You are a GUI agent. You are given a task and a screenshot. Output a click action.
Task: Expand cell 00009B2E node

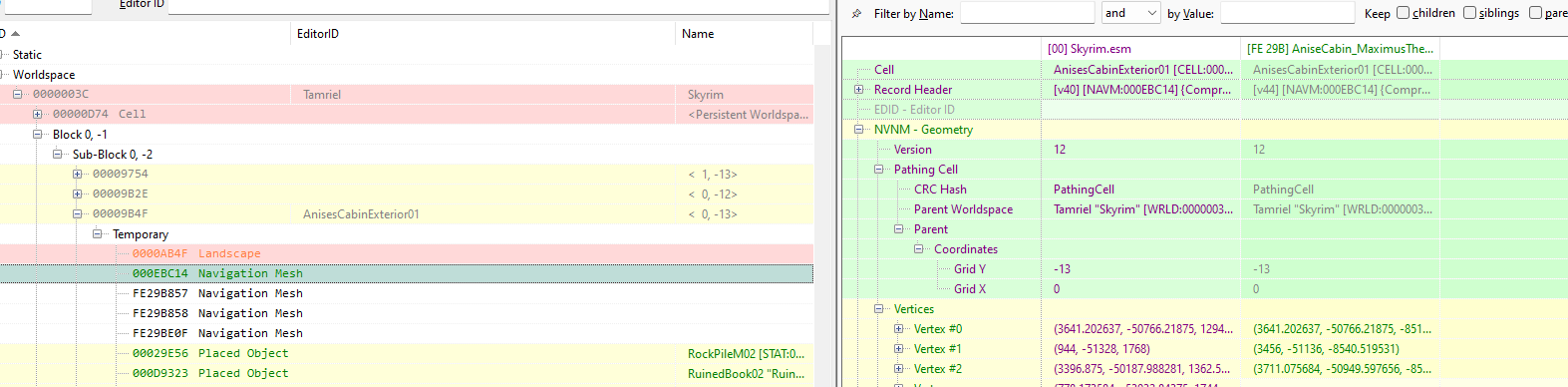[x=78, y=193]
